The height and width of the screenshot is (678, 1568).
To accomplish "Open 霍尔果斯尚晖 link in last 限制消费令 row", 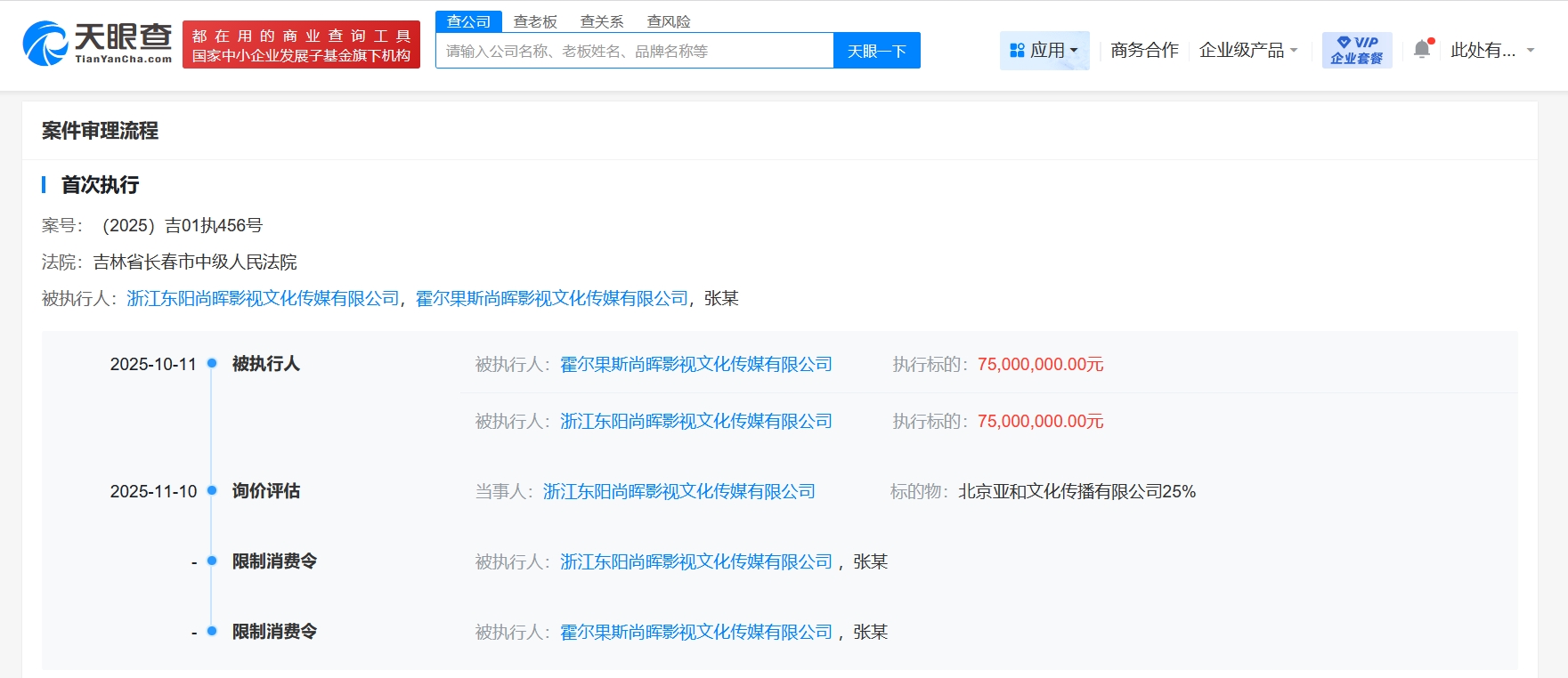I will pyautogui.click(x=695, y=633).
